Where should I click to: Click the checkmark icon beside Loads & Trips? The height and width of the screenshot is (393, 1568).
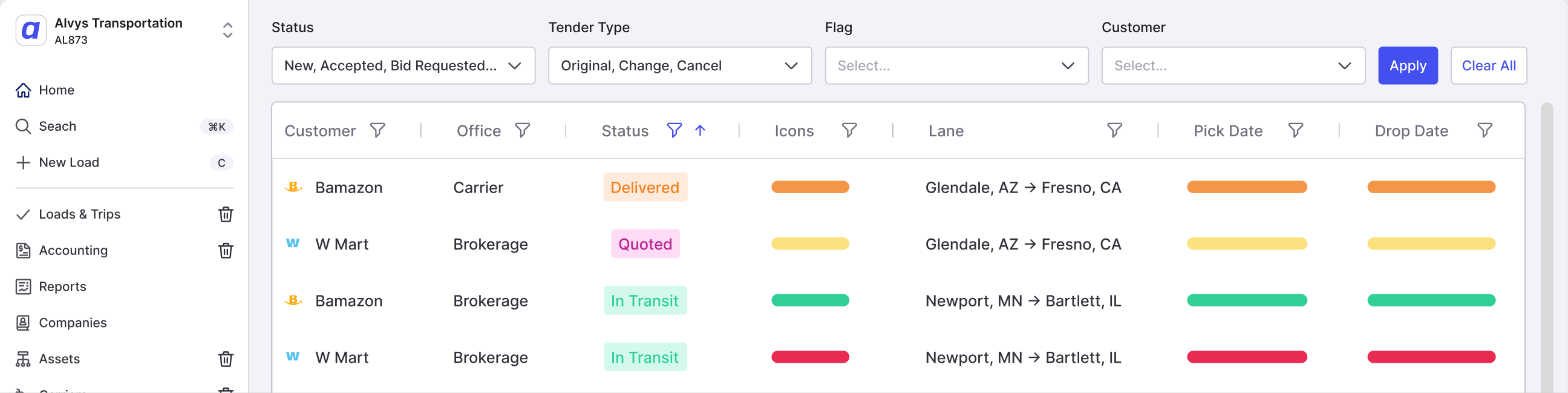pos(23,214)
